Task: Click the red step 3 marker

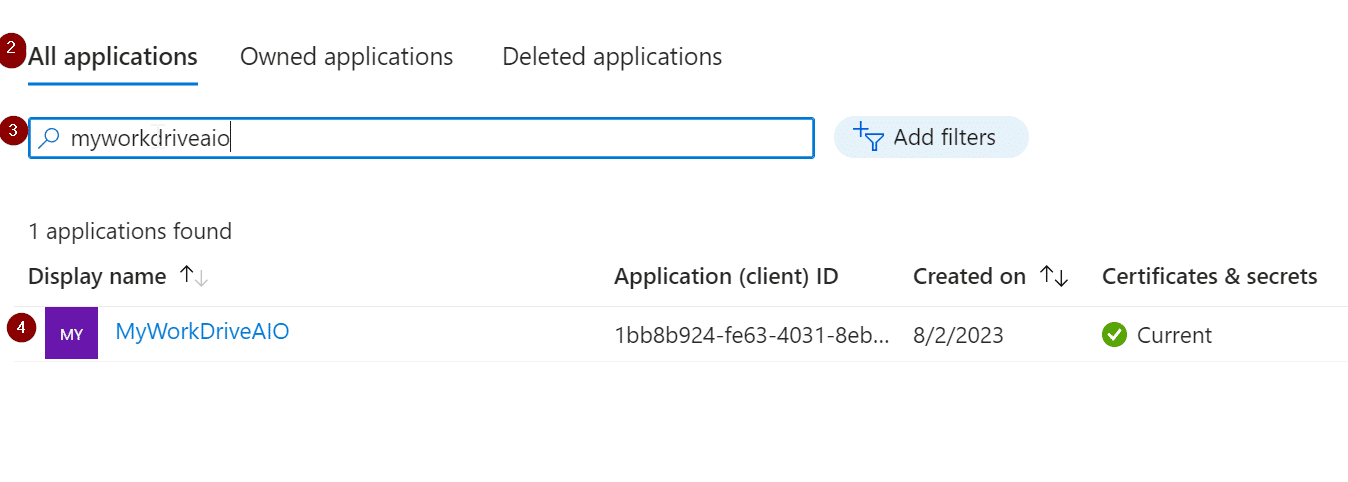Action: click(12, 131)
